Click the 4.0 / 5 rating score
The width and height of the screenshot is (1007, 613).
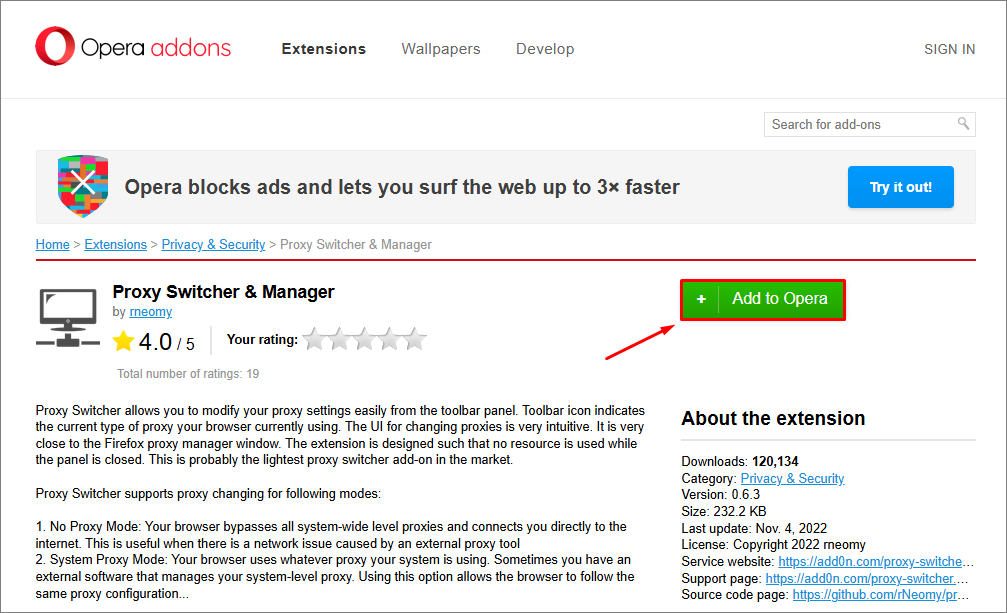point(166,342)
